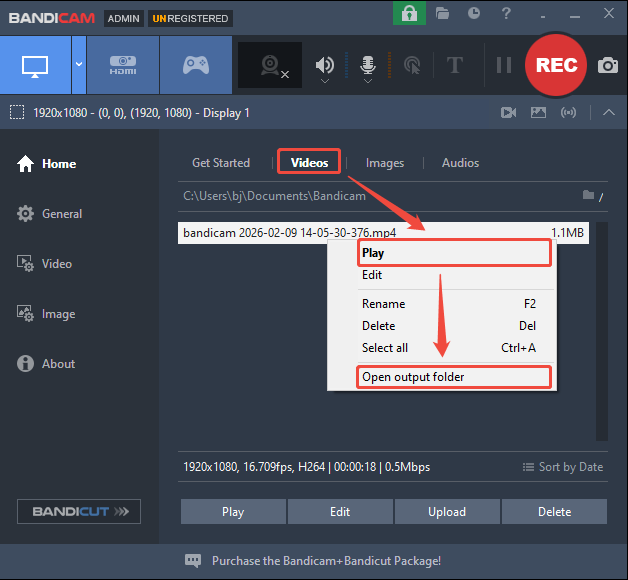
Task: Open help question mark icon
Action: tap(506, 13)
